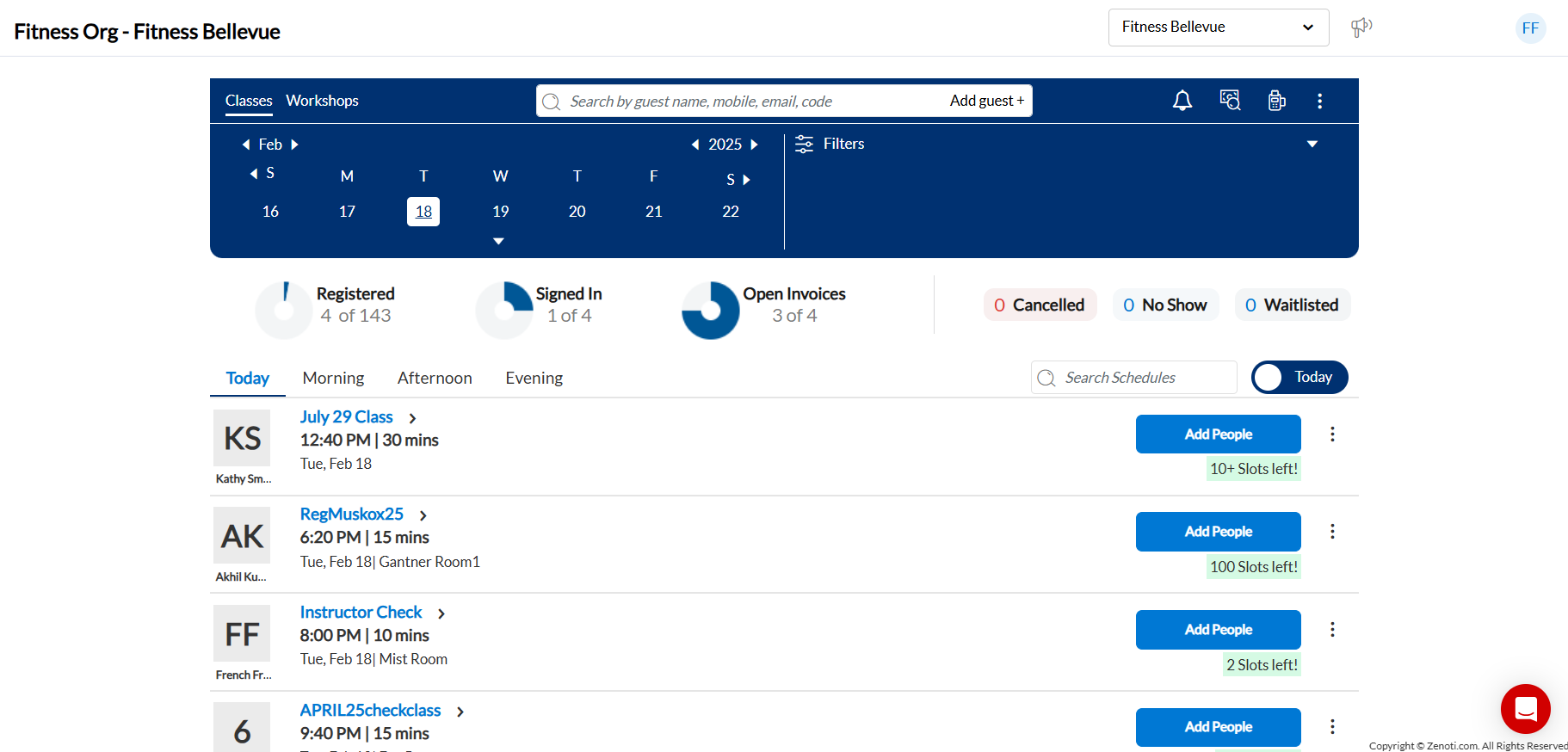
Task: Select the Today schedule tab
Action: pos(248,378)
